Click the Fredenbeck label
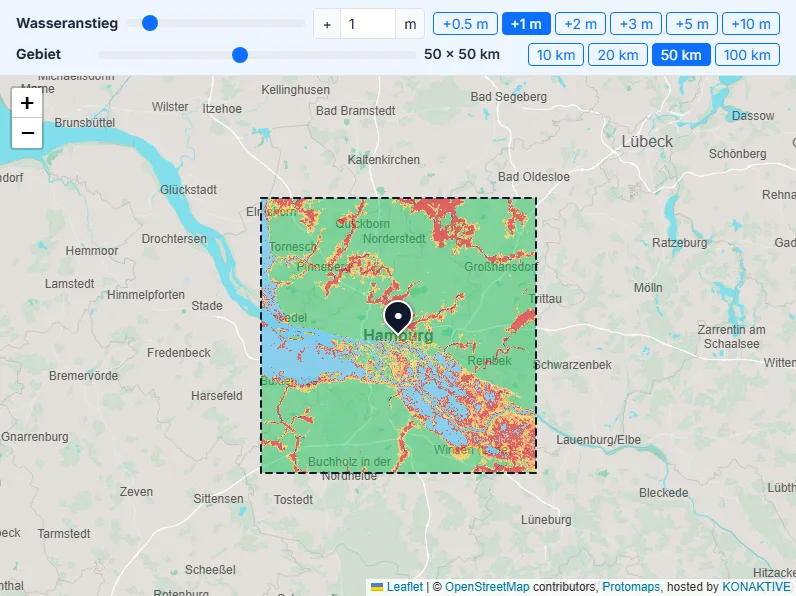The image size is (796, 596). pos(179,353)
